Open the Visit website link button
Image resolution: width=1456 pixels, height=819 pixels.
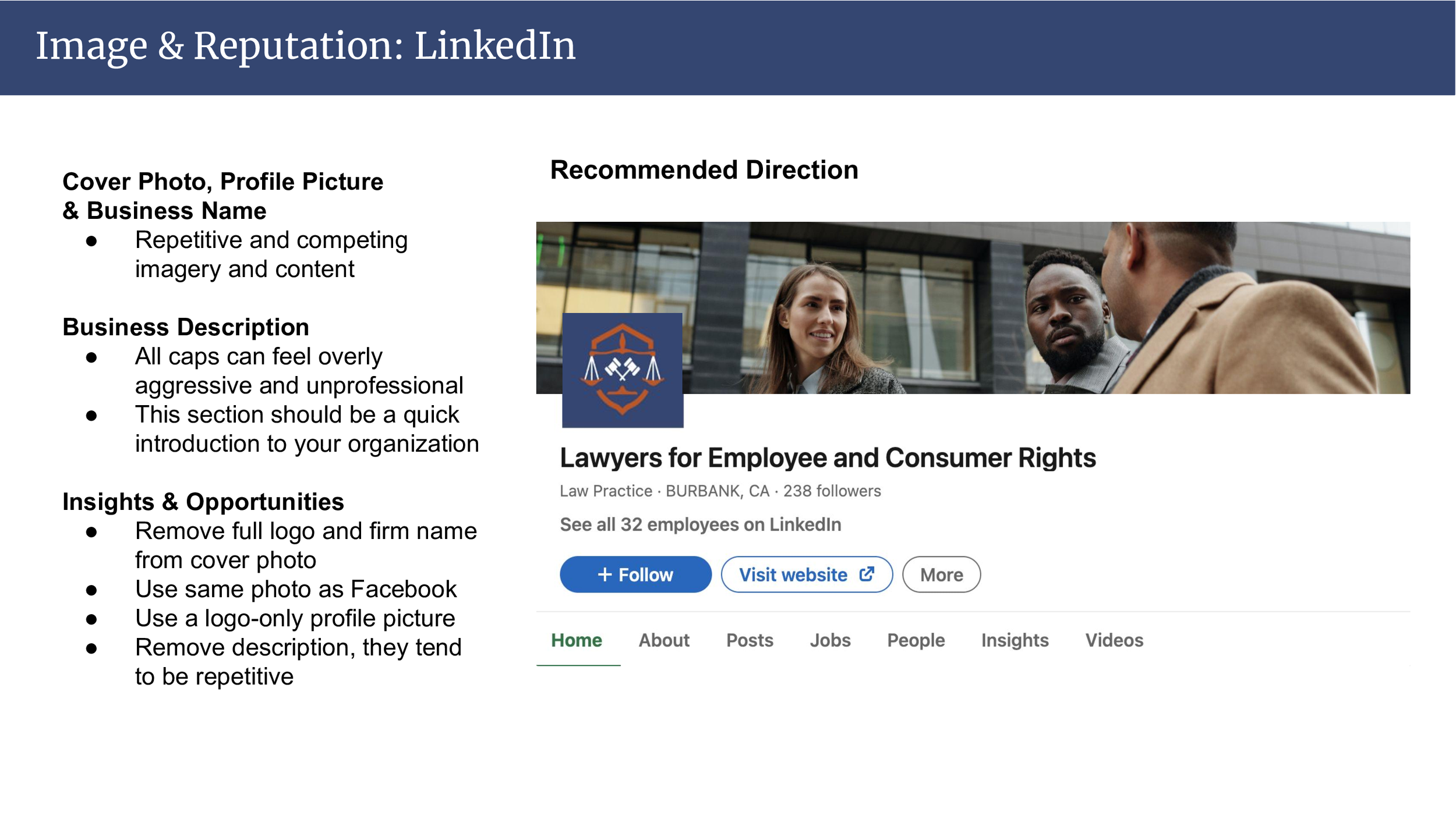806,575
